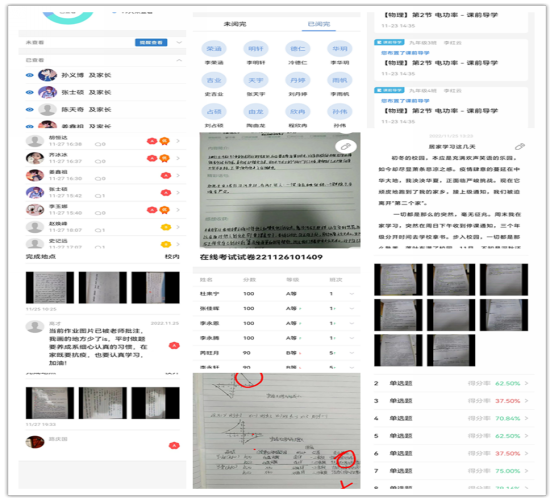Click the eye icon beside 陈天奇
Image resolution: width=554 pixels, height=502 pixels.
(30, 110)
